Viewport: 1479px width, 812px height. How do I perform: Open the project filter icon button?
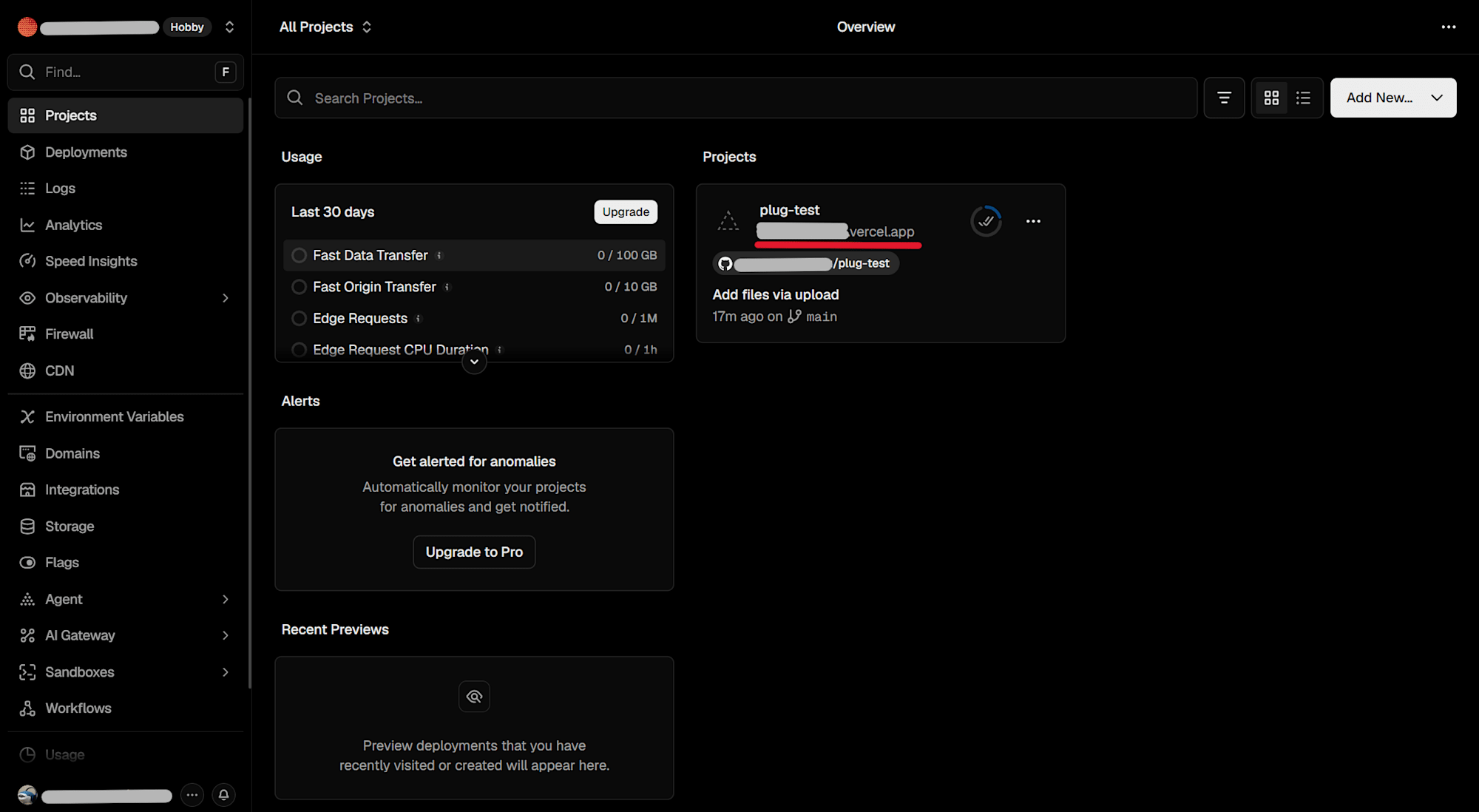(1224, 98)
